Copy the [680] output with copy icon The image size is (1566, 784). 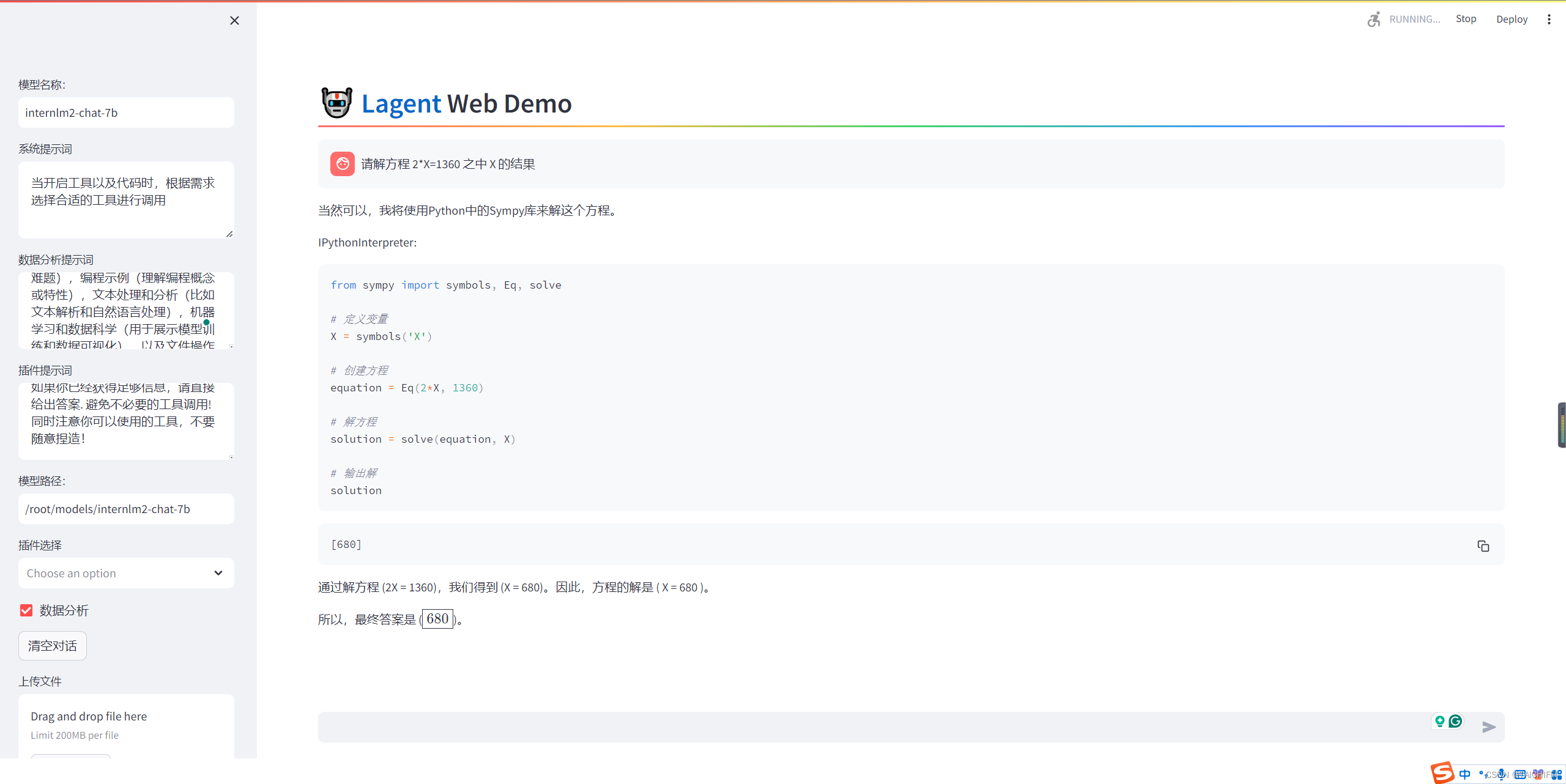pyautogui.click(x=1483, y=545)
